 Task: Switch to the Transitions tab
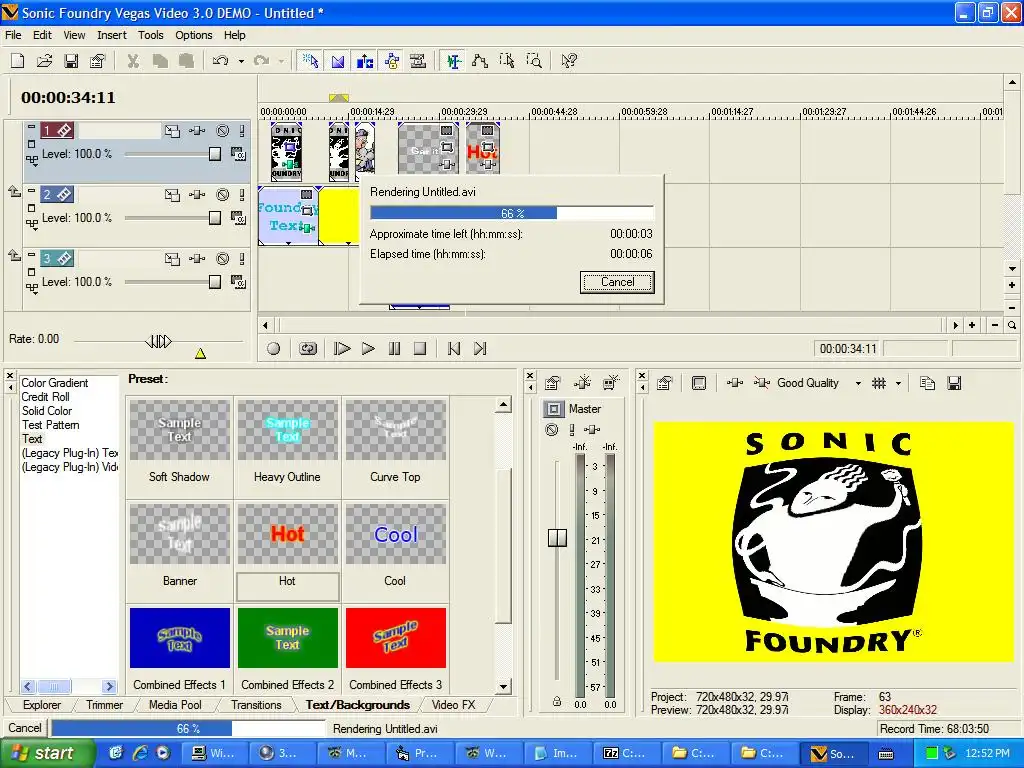[x=256, y=705]
